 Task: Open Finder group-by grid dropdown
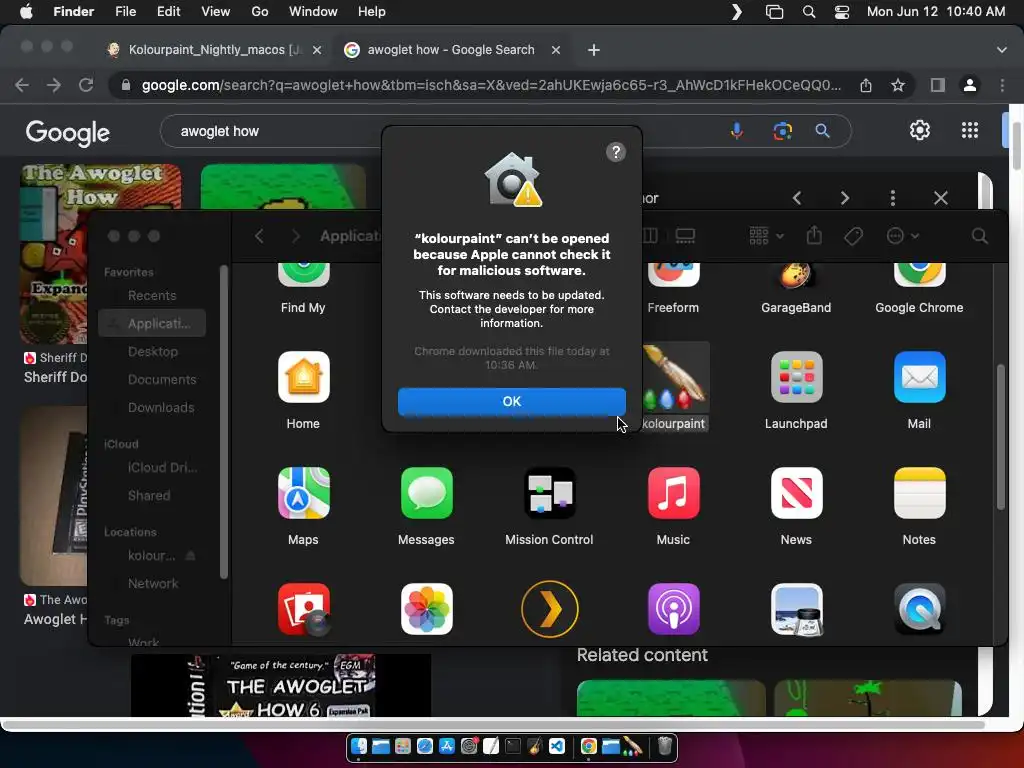click(765, 236)
